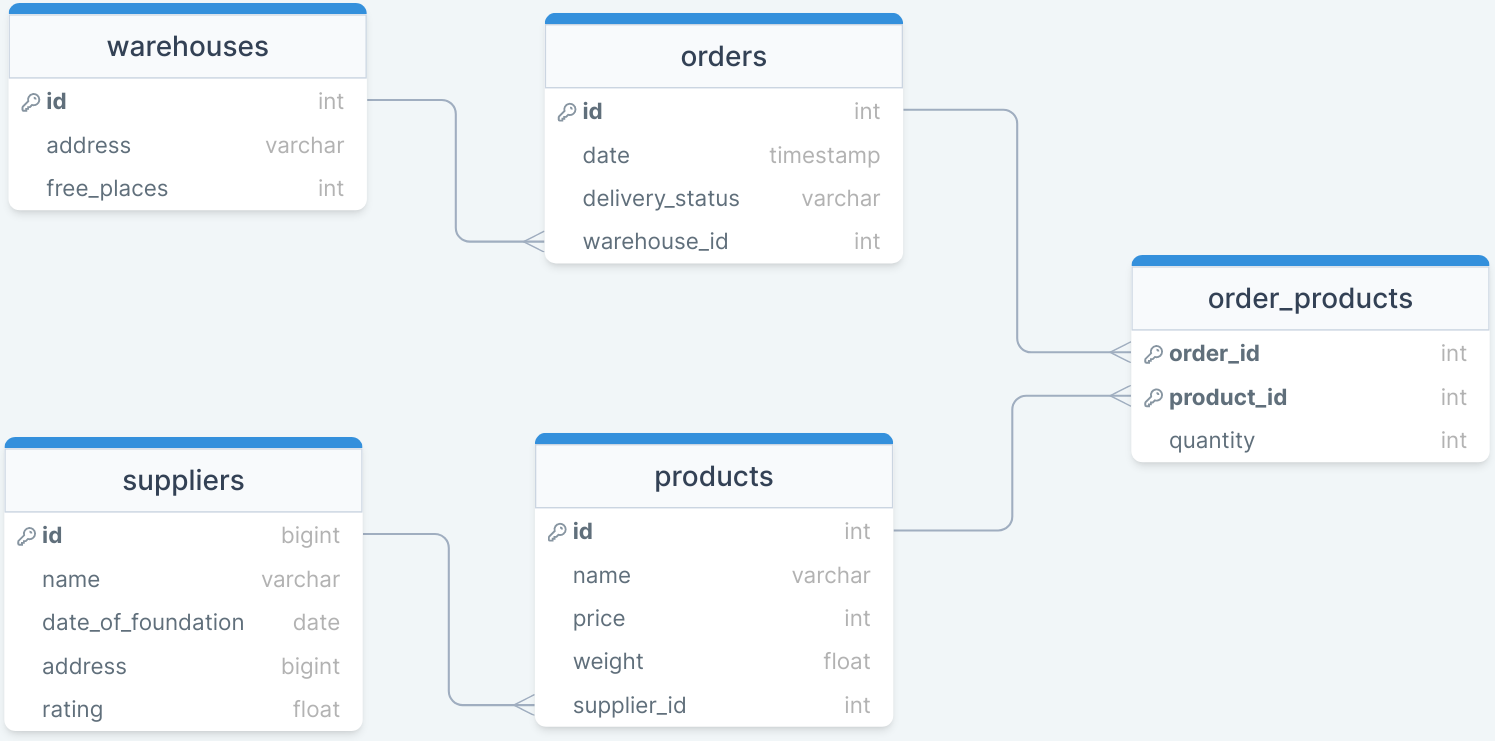Click the key icon beside warehouses id
Screen dimensions: 1495x741
31,102
